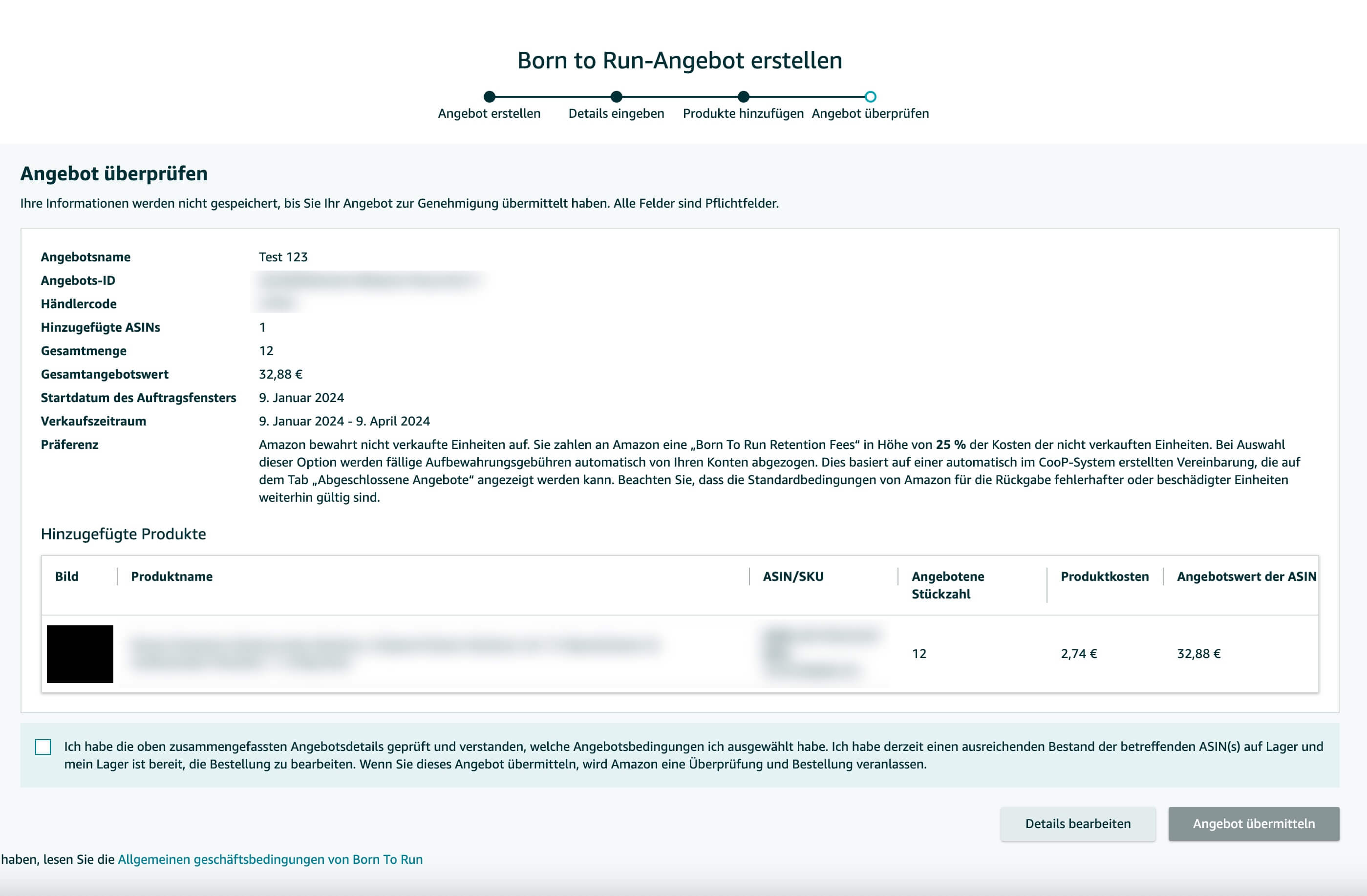Click the Bild column header
1367x896 pixels.
tap(66, 576)
